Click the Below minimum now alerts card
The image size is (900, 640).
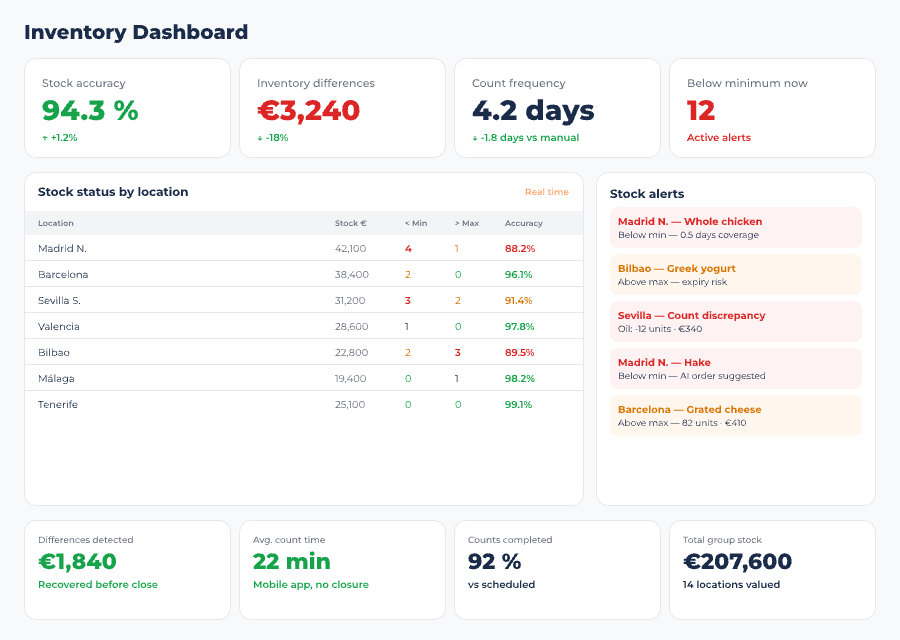coord(771,107)
